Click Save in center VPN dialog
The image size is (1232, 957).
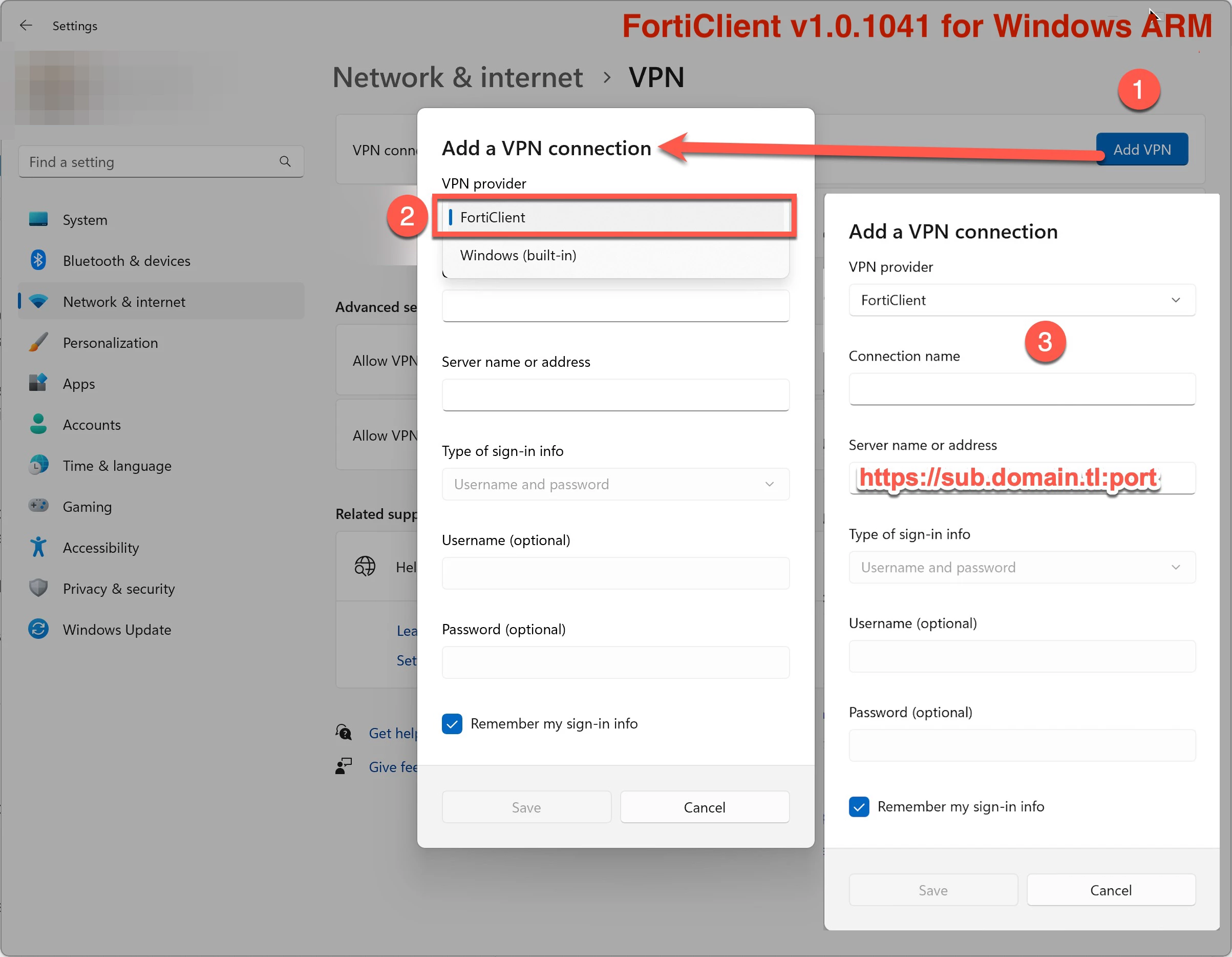pos(526,807)
